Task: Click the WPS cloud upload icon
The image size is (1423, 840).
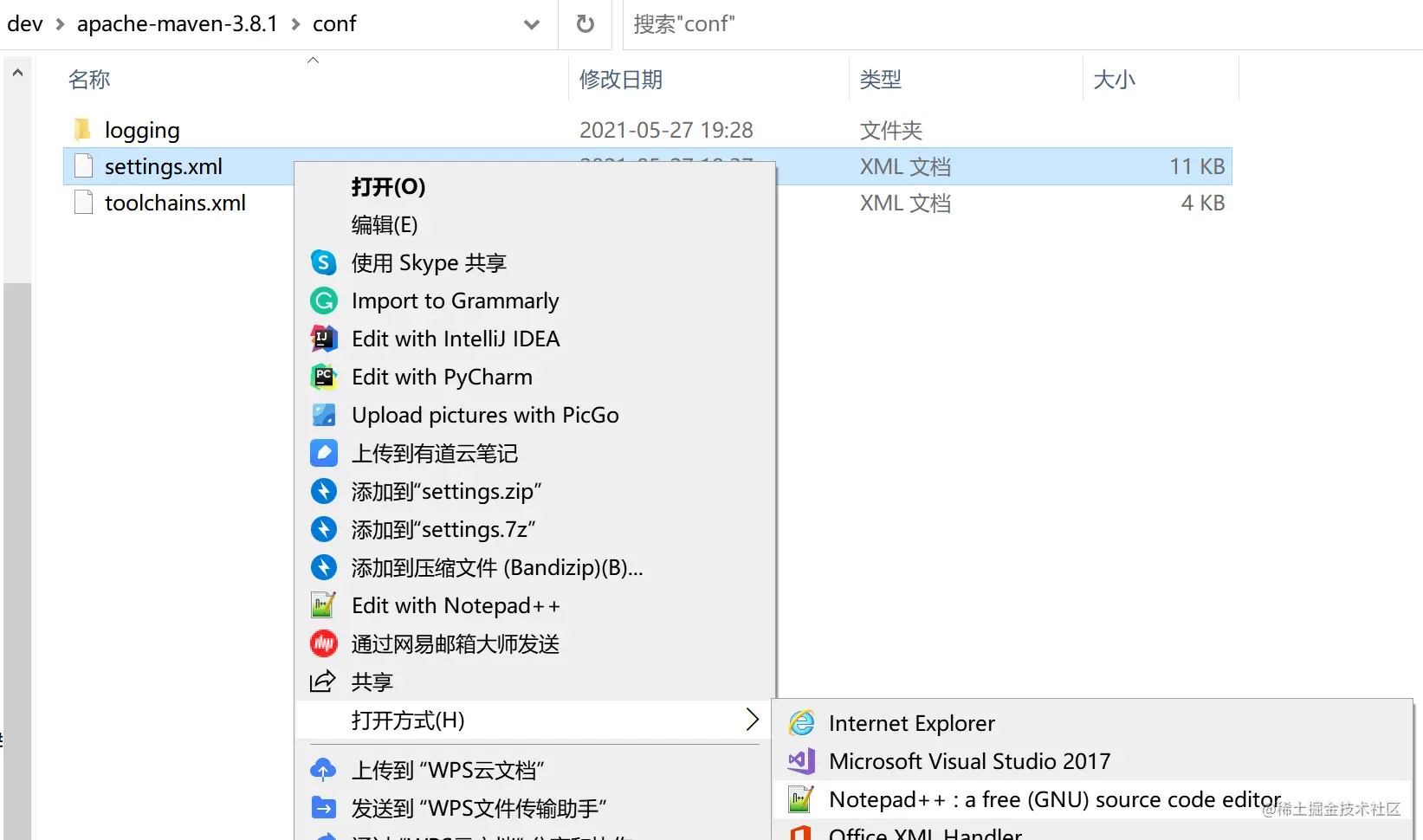Action: click(x=323, y=770)
